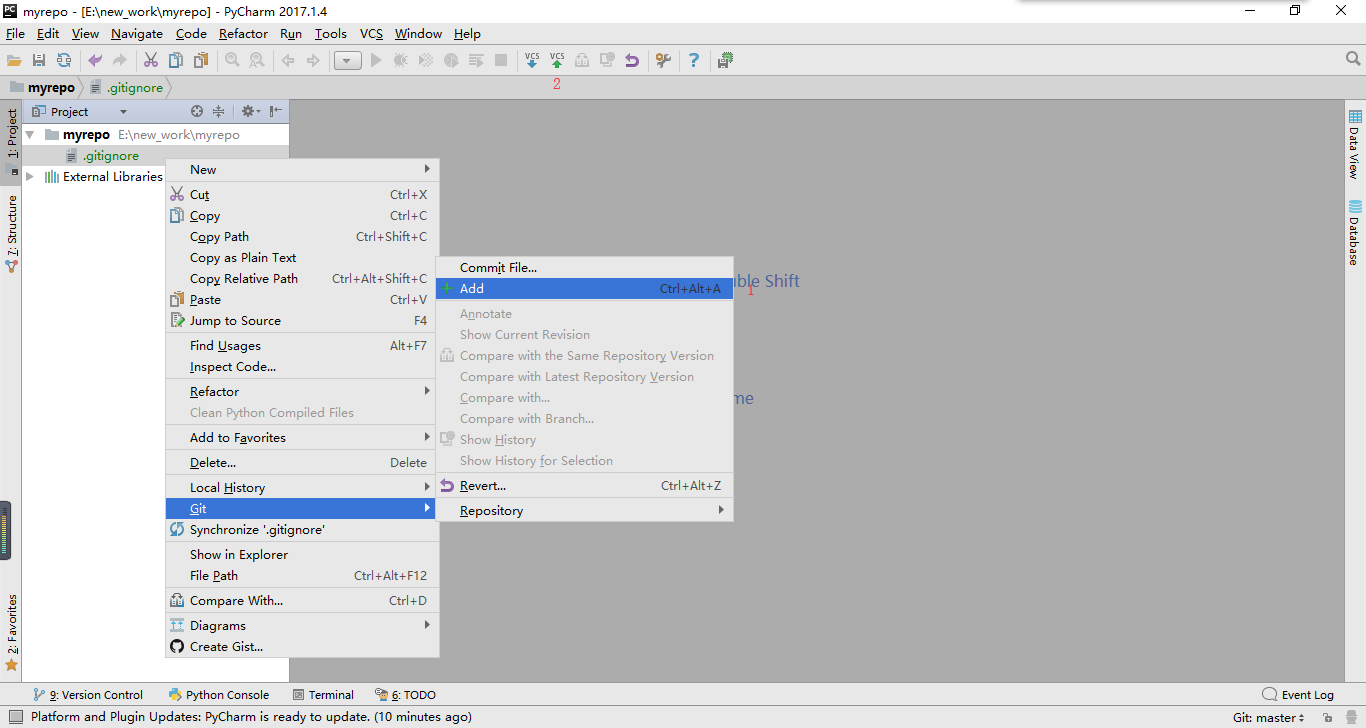This screenshot has height=728, width=1366.
Task: Click the Back navigation arrow
Action: point(288,61)
